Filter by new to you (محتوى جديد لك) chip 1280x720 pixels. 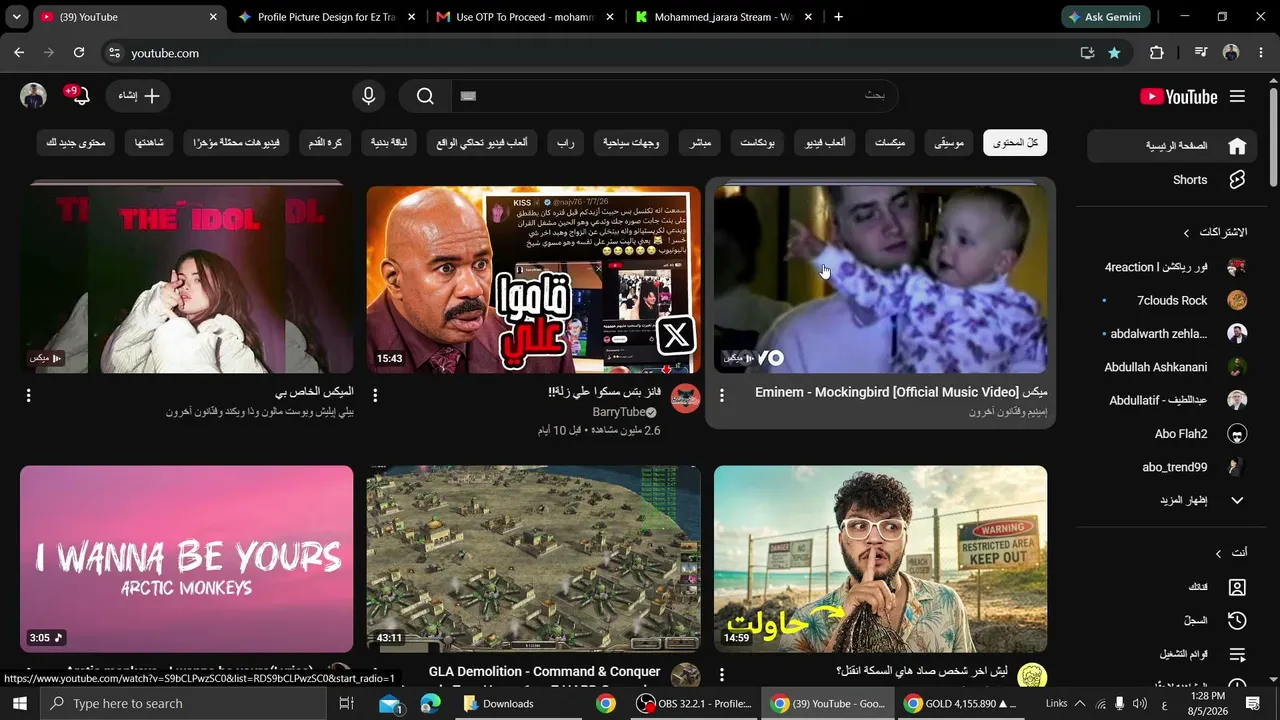[76, 143]
